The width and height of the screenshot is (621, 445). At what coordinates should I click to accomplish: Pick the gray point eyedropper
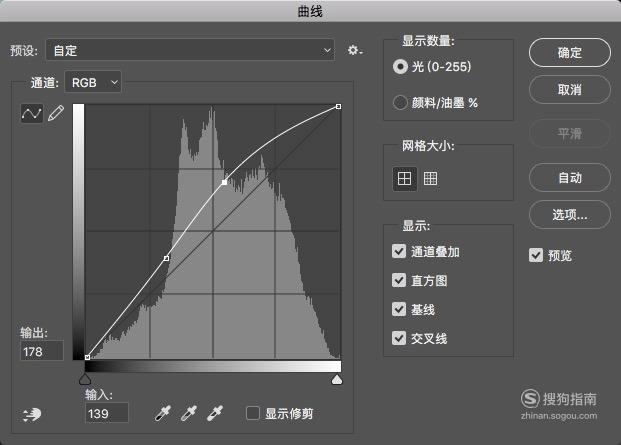pyautogui.click(x=189, y=413)
